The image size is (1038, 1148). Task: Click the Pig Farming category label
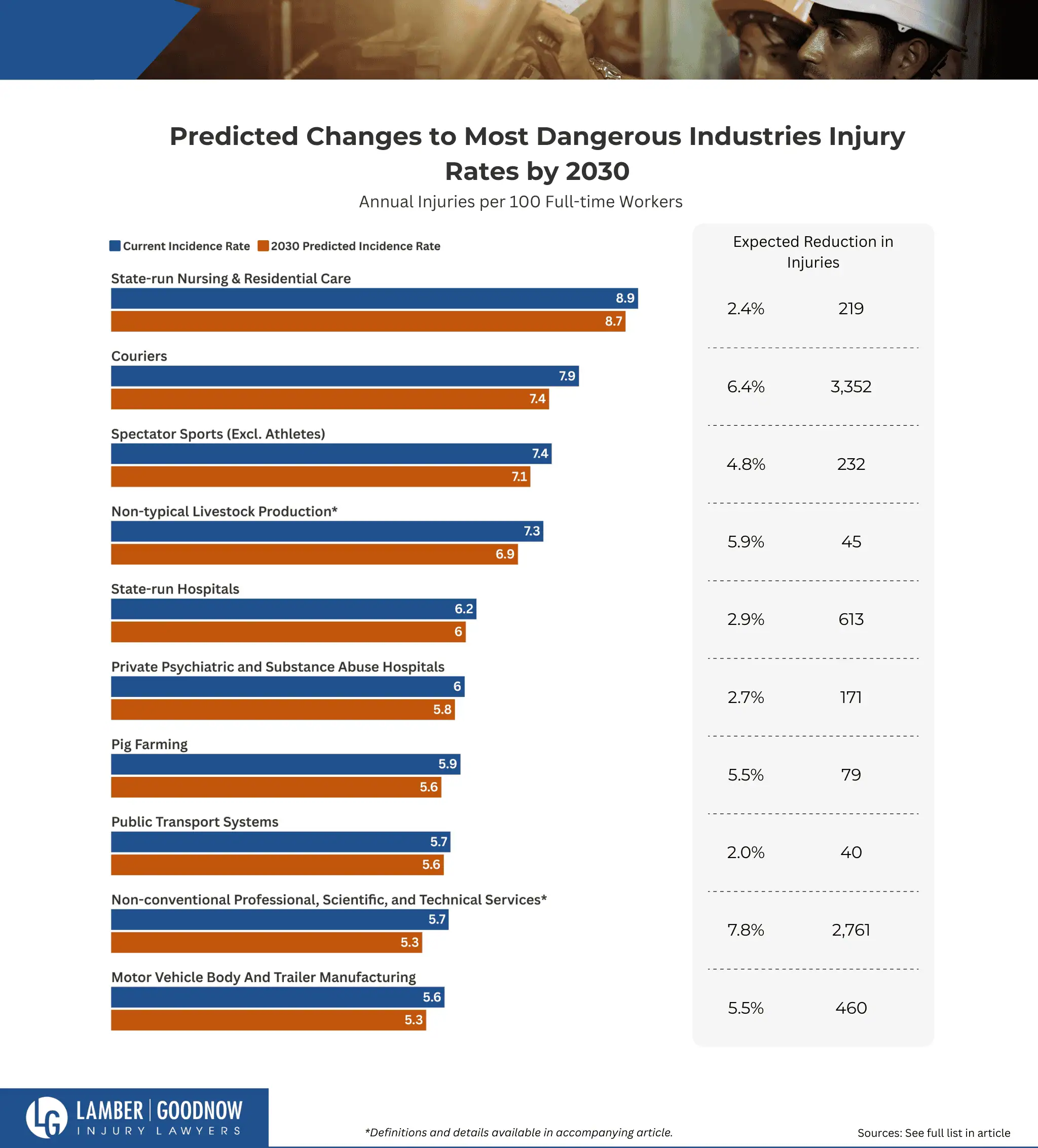coord(149,744)
